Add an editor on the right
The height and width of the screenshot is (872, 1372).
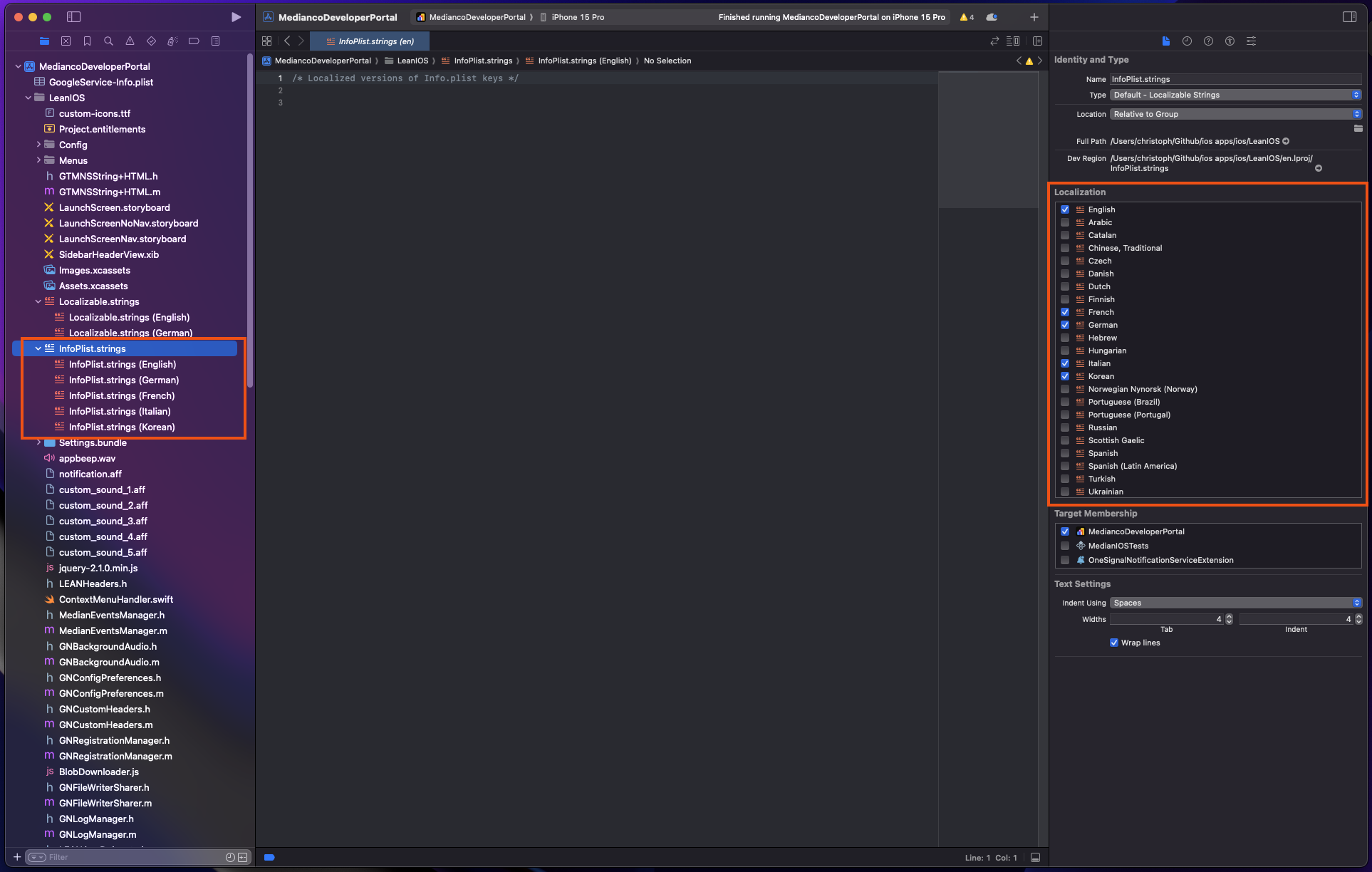tap(1037, 41)
